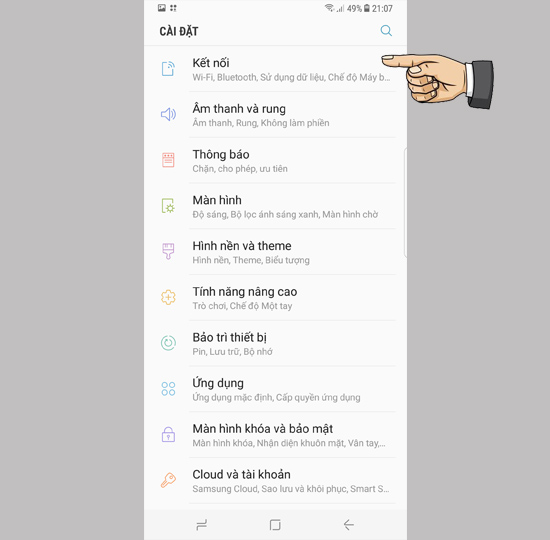Open Âm thanh và rung settings
The image size is (550, 540).
tap(275, 115)
